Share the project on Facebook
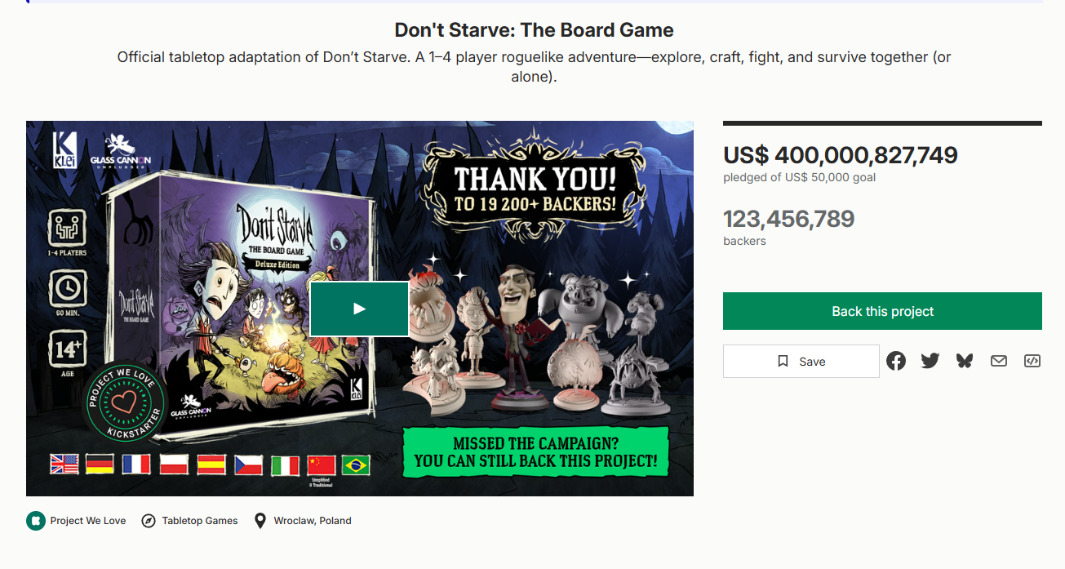Image resolution: width=1065 pixels, height=569 pixels. pyautogui.click(x=896, y=361)
